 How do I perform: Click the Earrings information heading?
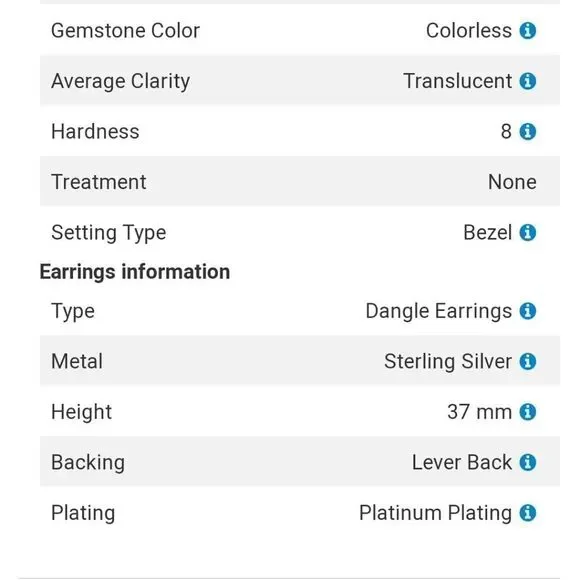135,272
